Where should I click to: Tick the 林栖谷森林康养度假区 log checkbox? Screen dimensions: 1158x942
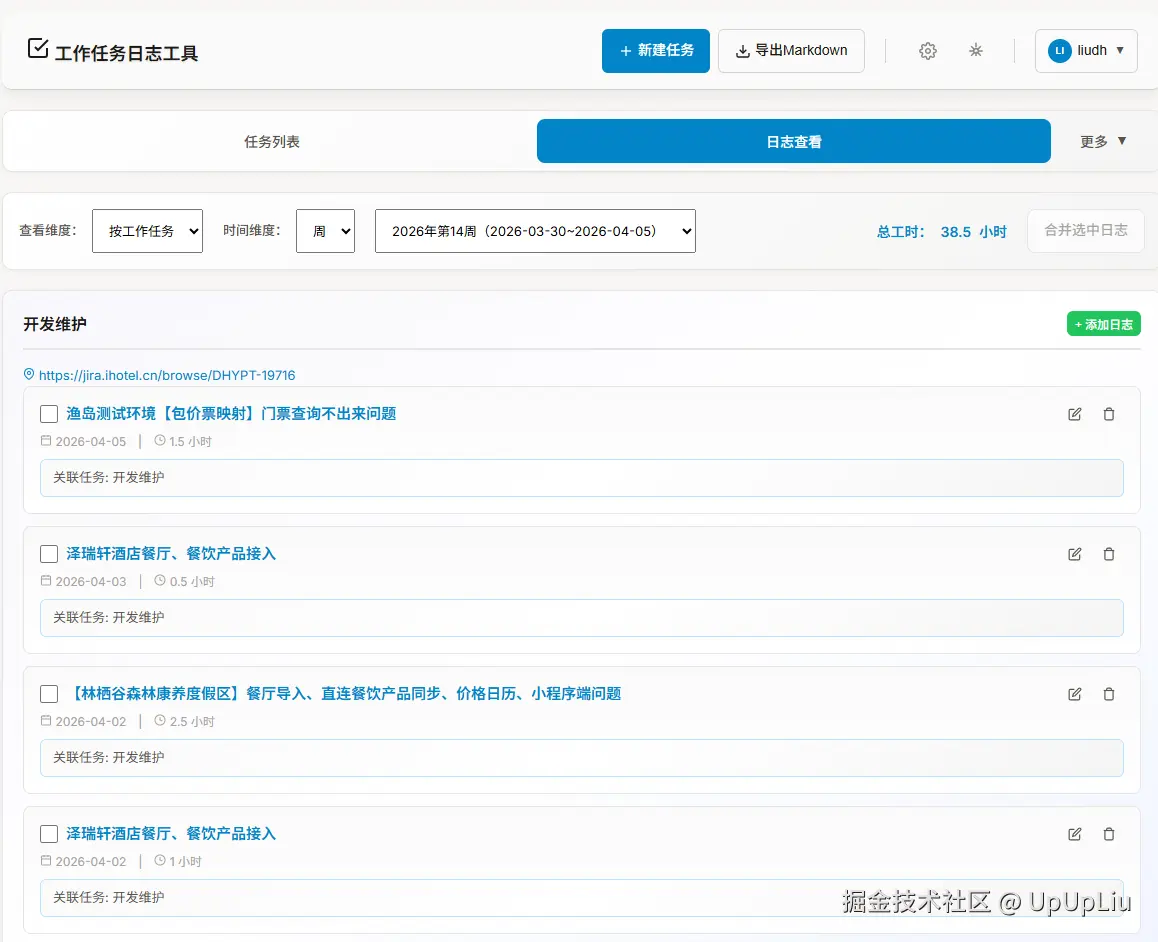[49, 694]
